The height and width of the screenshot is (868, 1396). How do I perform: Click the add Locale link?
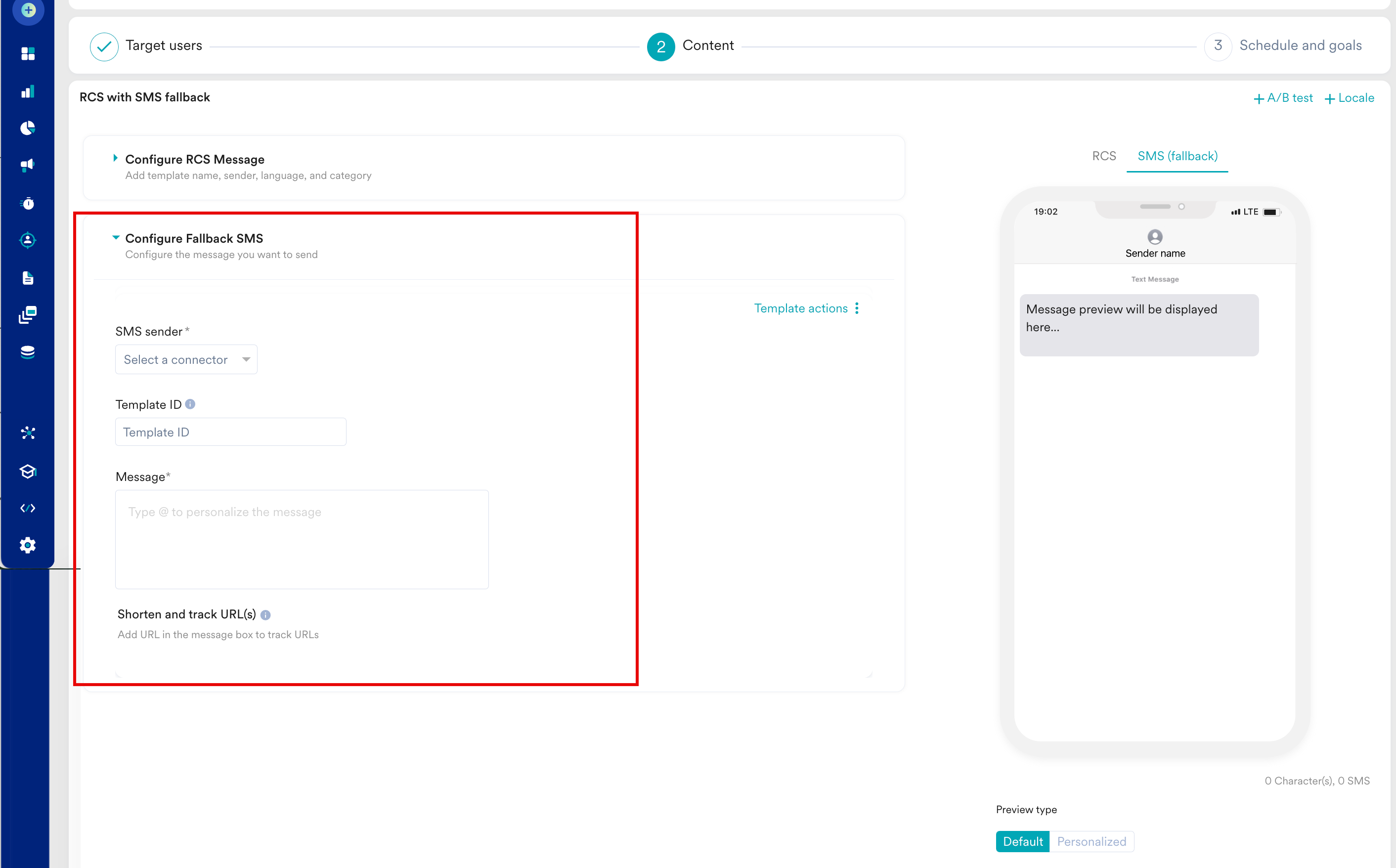point(1349,98)
